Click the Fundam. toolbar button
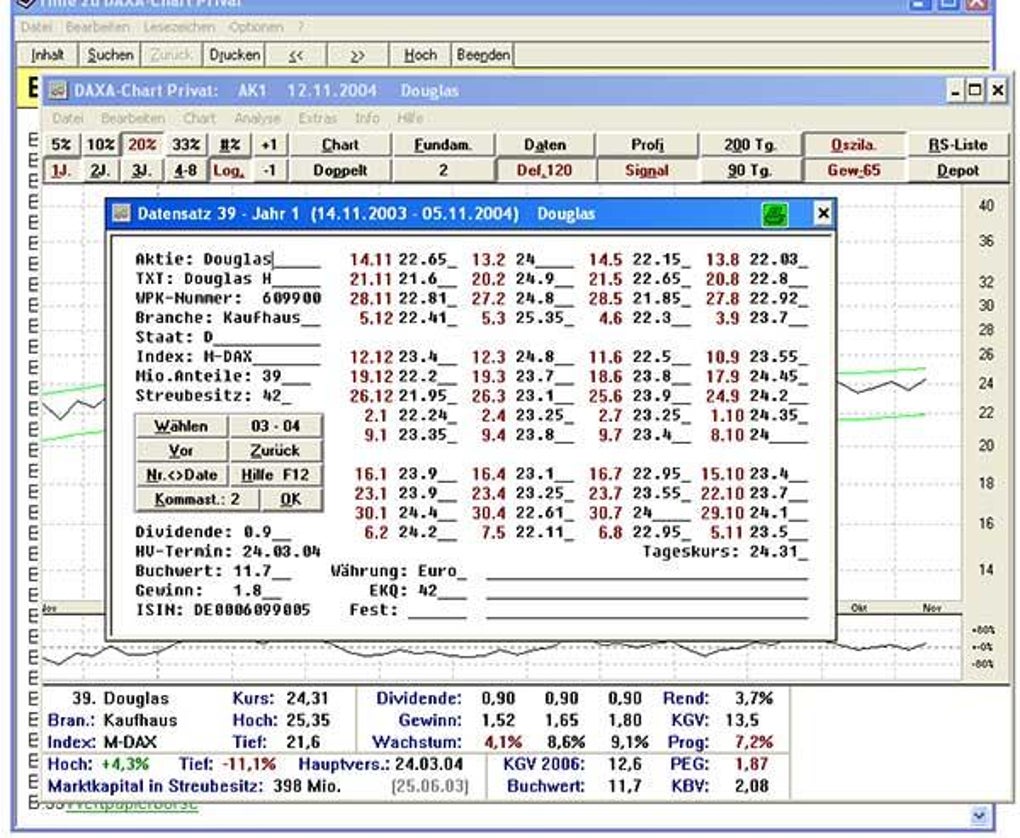This screenshot has height=838, width=1020. [x=443, y=144]
